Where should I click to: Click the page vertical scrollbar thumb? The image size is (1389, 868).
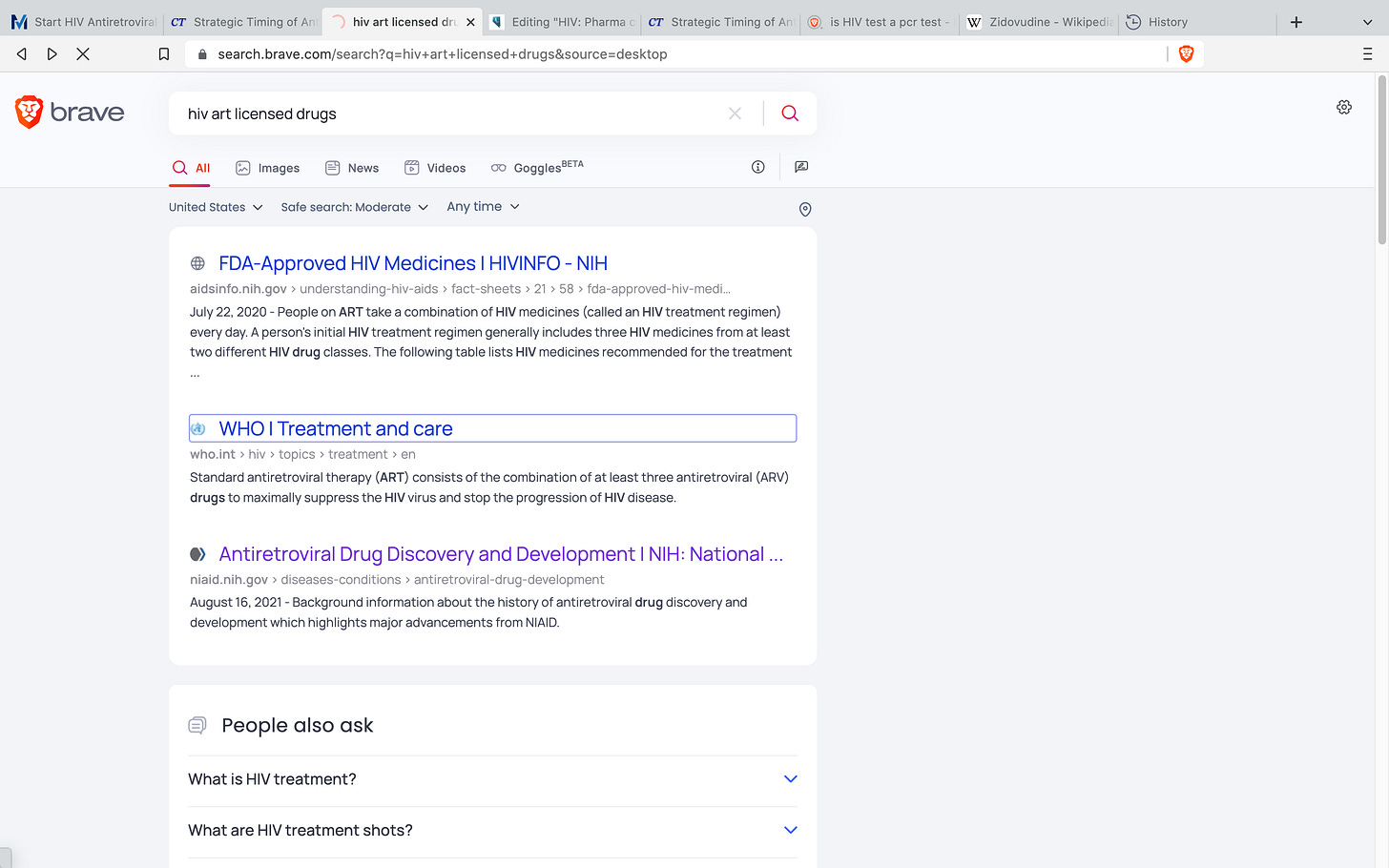tap(1382, 159)
